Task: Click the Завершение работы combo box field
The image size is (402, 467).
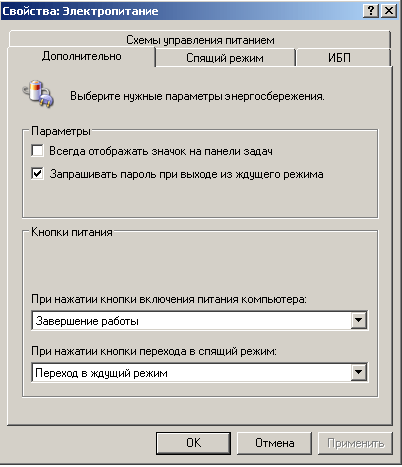Action: [200, 321]
